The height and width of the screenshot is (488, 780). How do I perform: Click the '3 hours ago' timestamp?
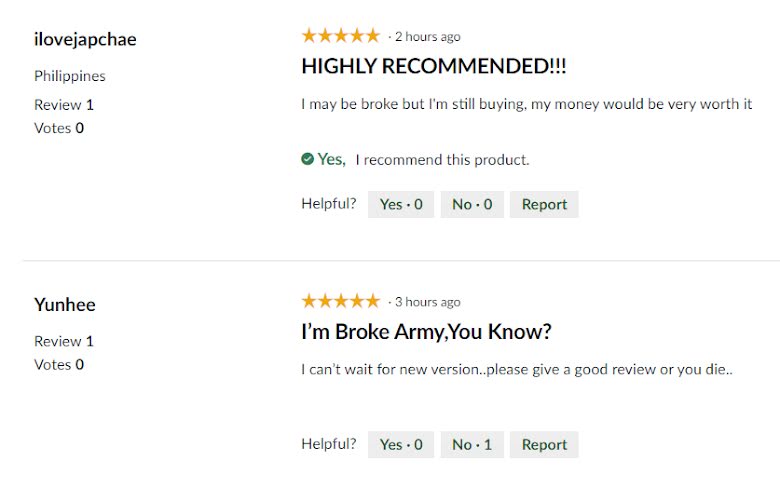[x=428, y=302]
